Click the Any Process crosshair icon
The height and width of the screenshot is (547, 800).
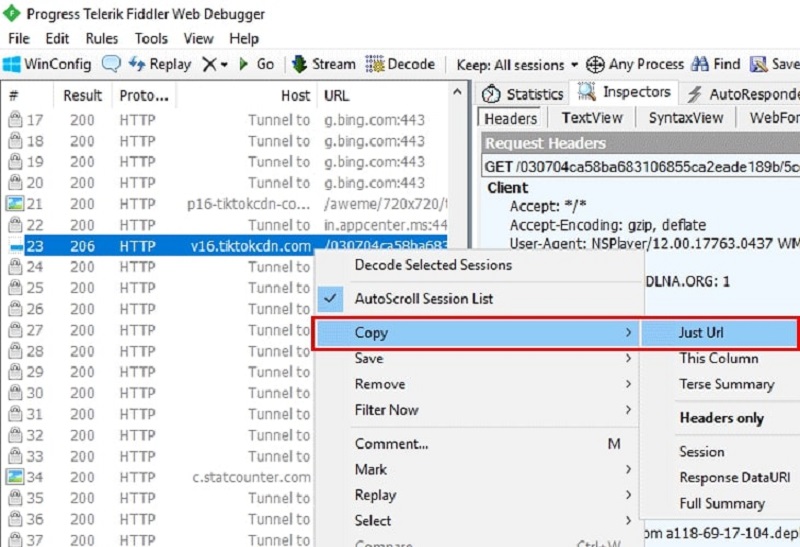pos(595,65)
